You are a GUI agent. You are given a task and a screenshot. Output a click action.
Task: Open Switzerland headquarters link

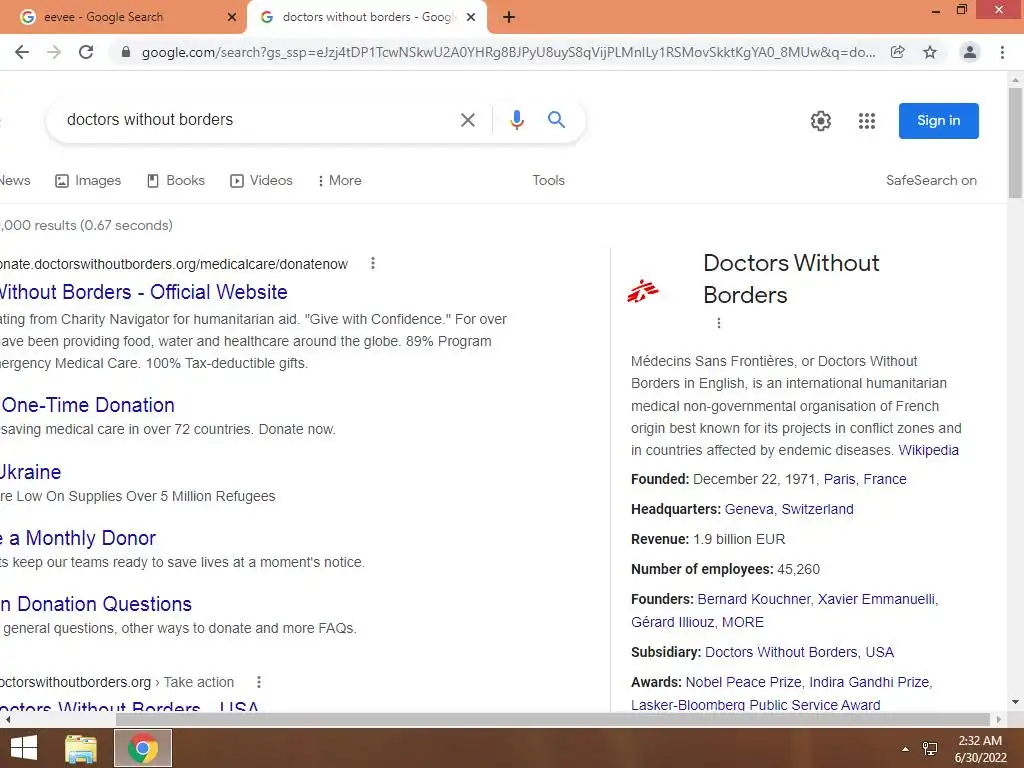(x=817, y=509)
